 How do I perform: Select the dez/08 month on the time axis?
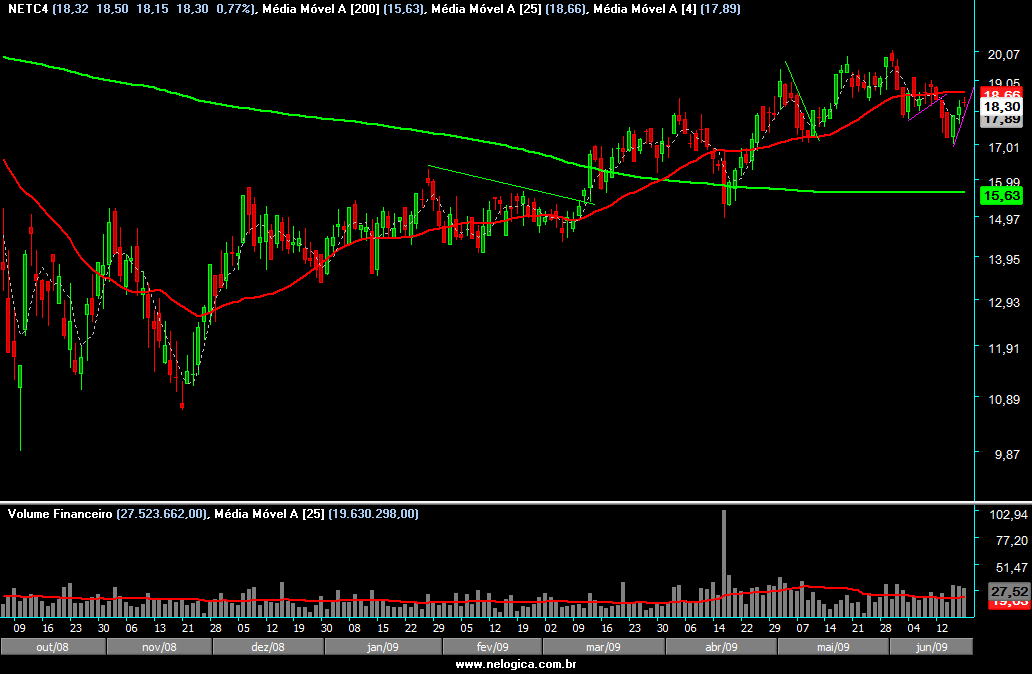coord(268,647)
